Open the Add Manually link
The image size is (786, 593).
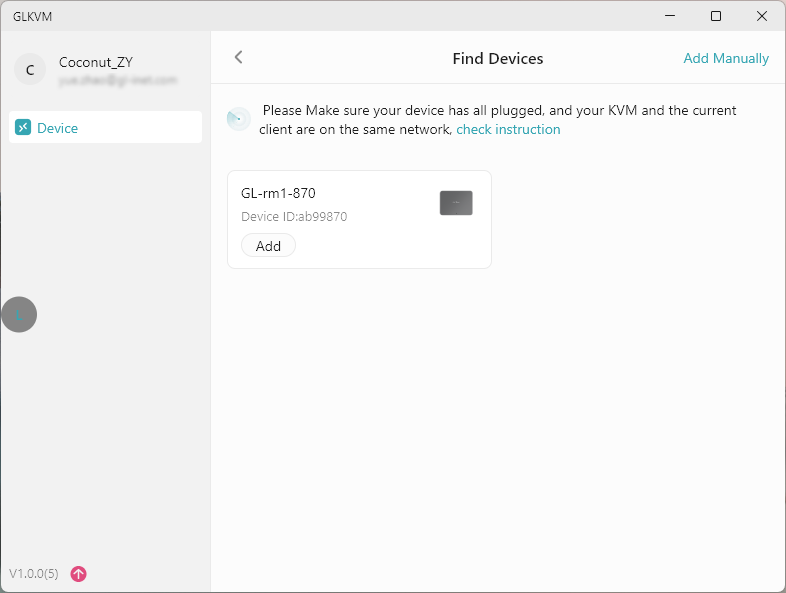click(726, 59)
